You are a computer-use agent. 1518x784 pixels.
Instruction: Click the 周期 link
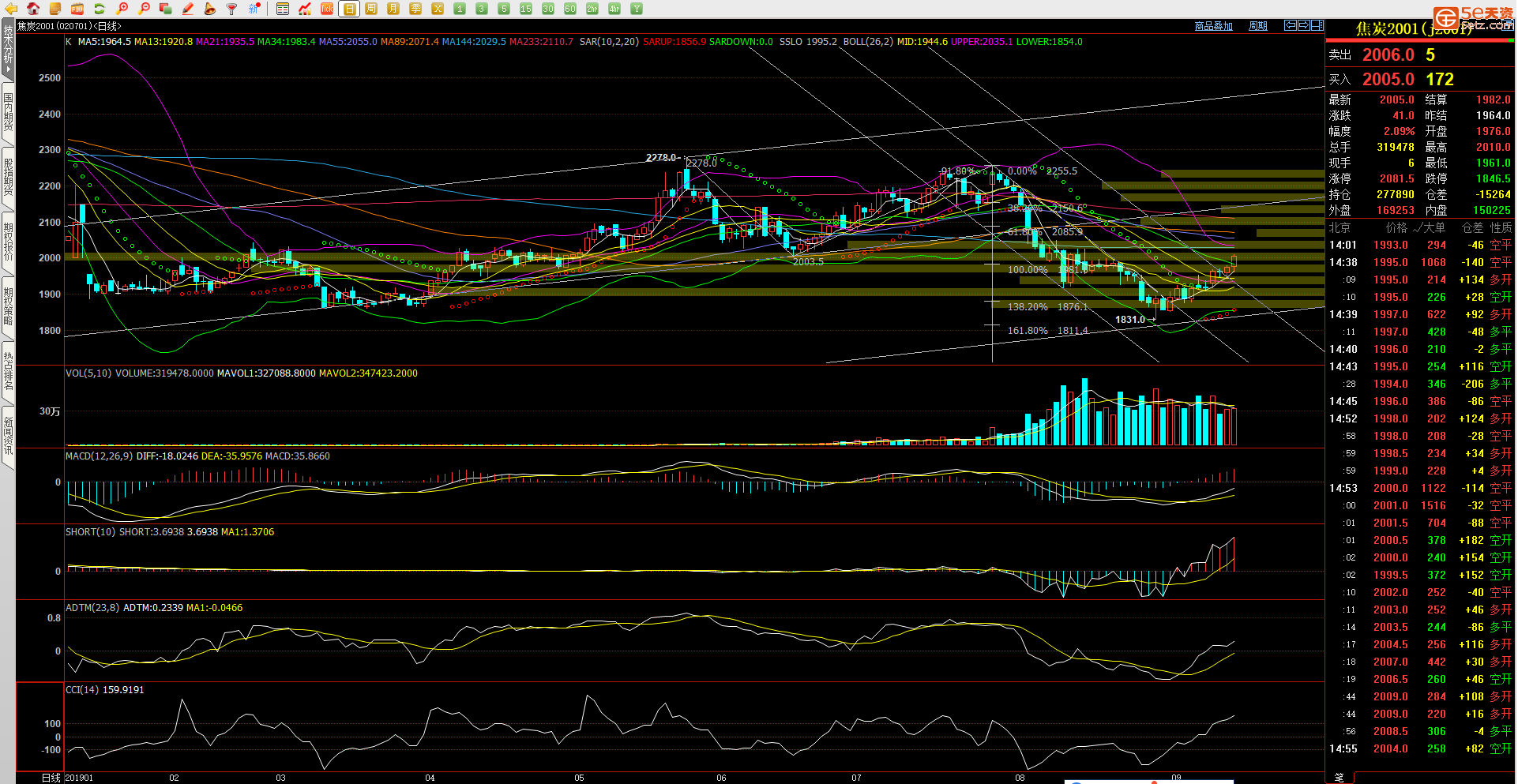click(x=1258, y=26)
